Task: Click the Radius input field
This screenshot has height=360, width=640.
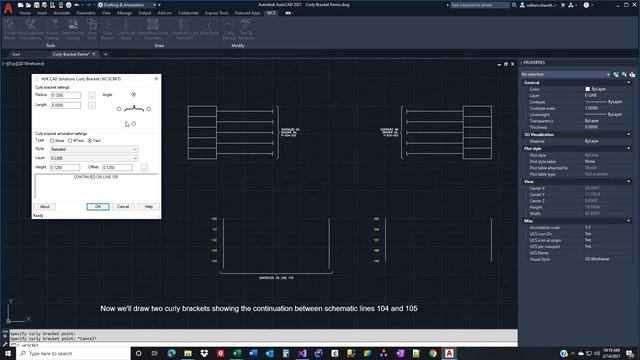Action: [66, 95]
